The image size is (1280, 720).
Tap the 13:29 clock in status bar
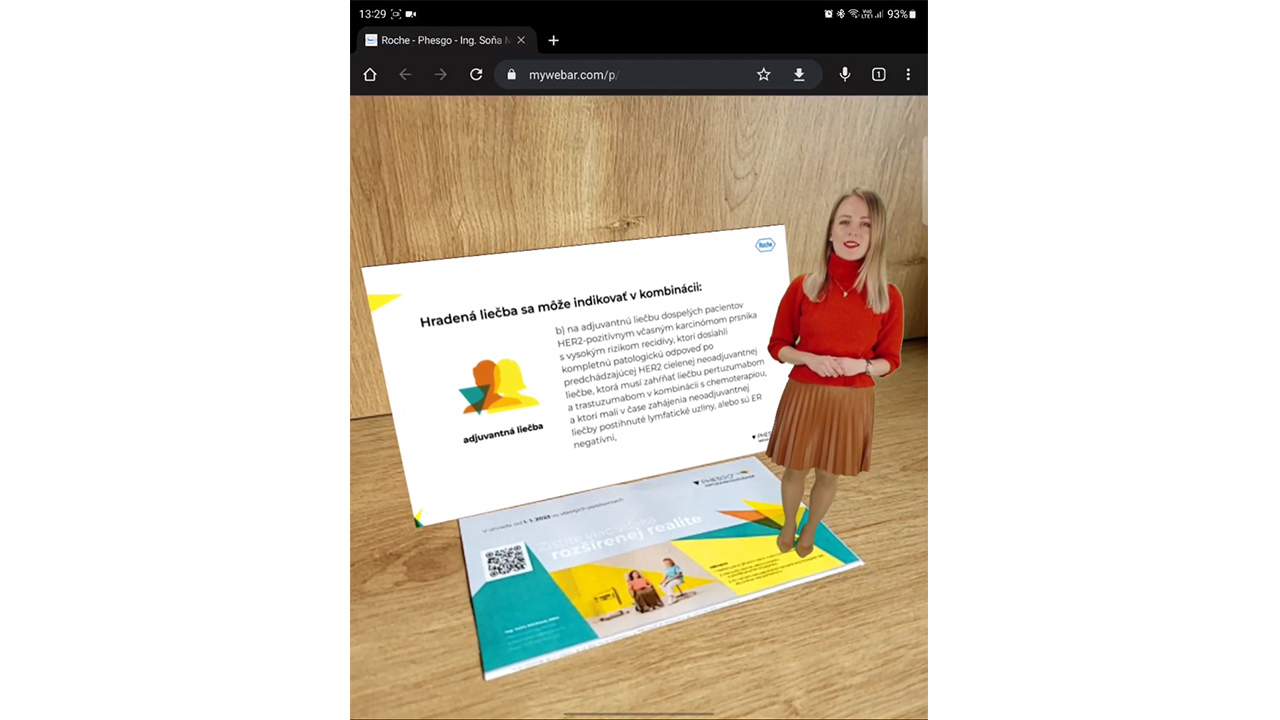click(372, 14)
